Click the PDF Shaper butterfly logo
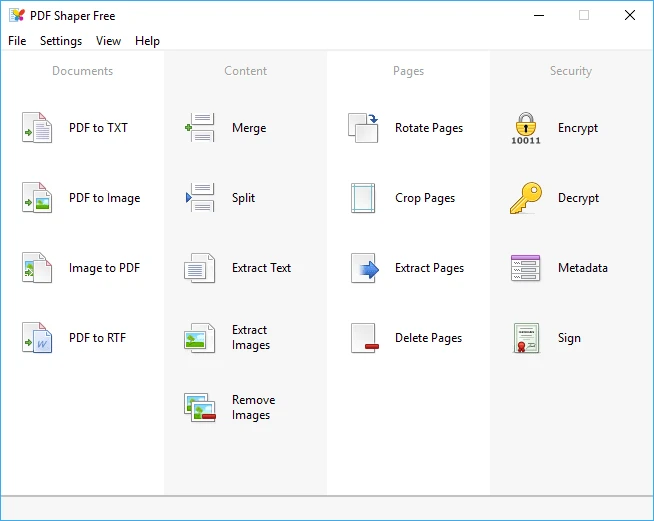 tap(17, 15)
